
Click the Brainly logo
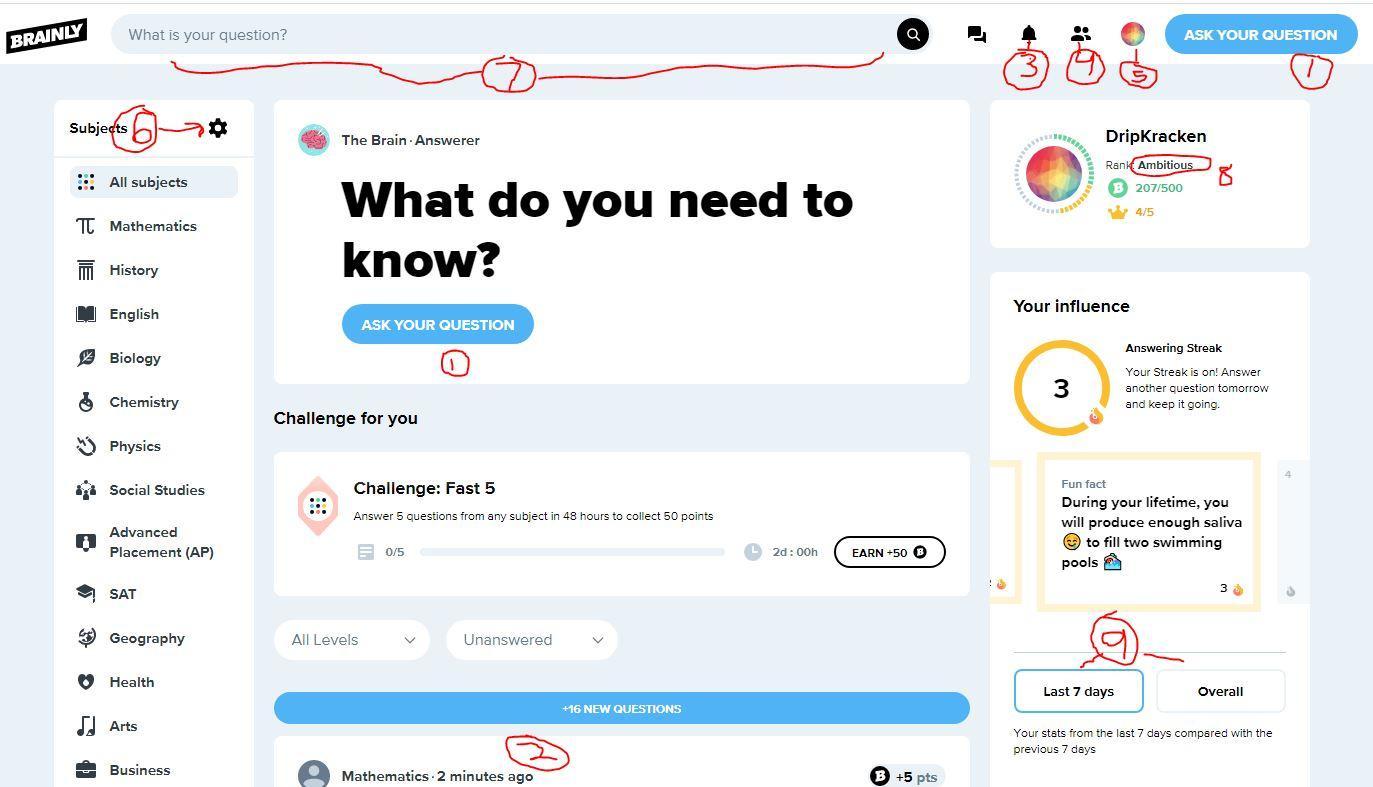tap(47, 36)
